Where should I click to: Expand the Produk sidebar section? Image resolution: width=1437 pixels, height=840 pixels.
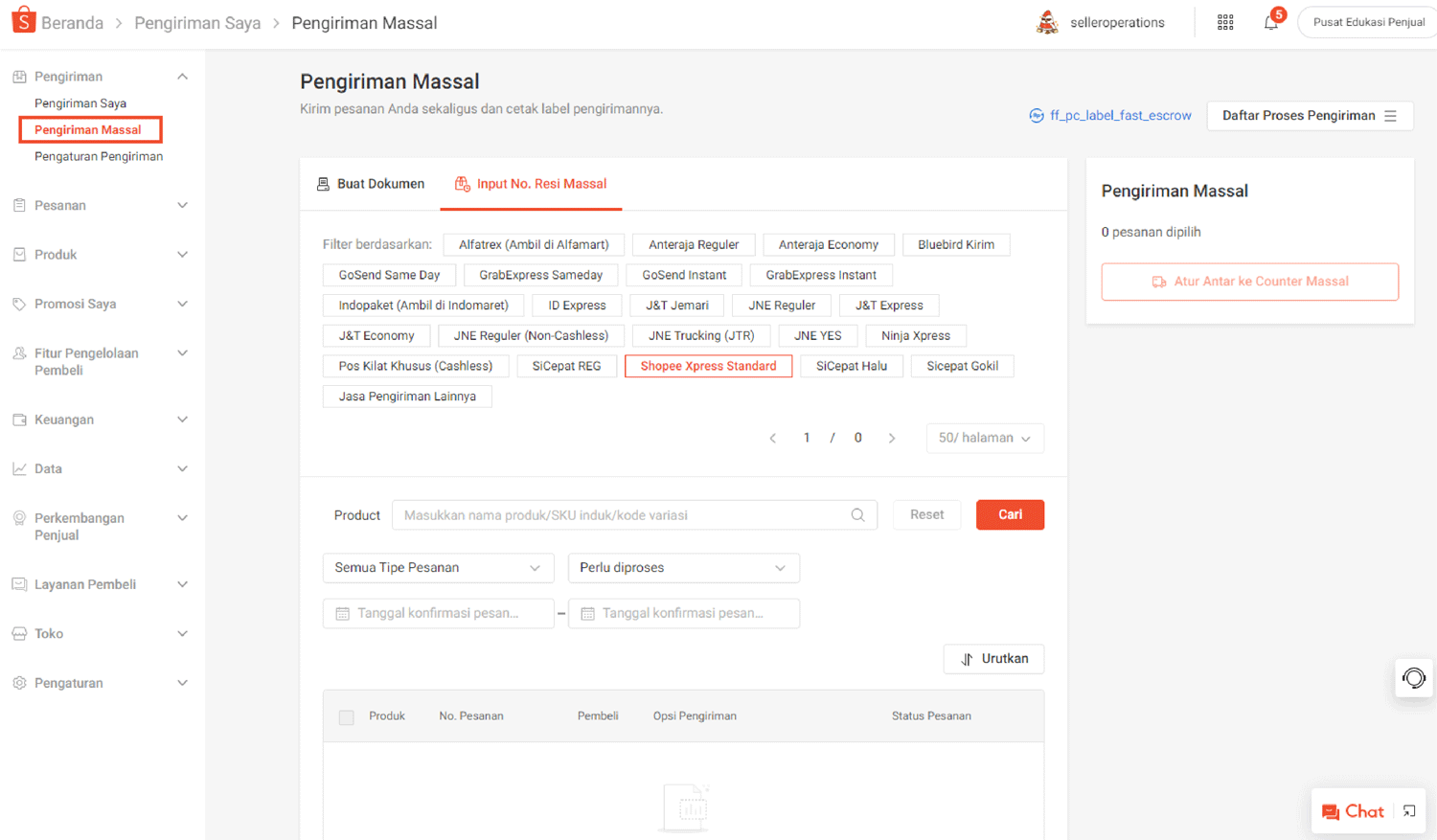pos(182,255)
